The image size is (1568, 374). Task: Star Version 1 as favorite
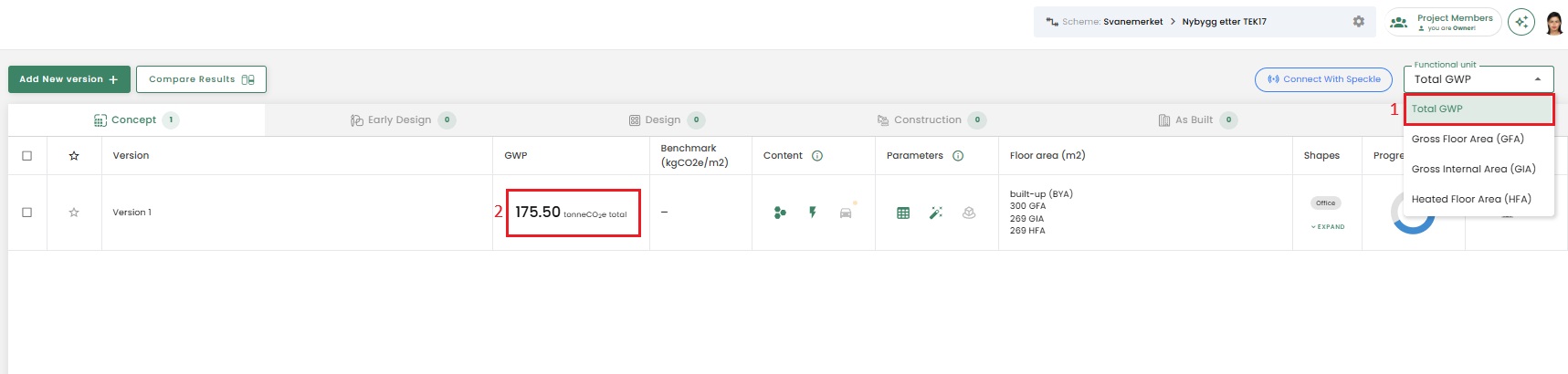(x=74, y=213)
